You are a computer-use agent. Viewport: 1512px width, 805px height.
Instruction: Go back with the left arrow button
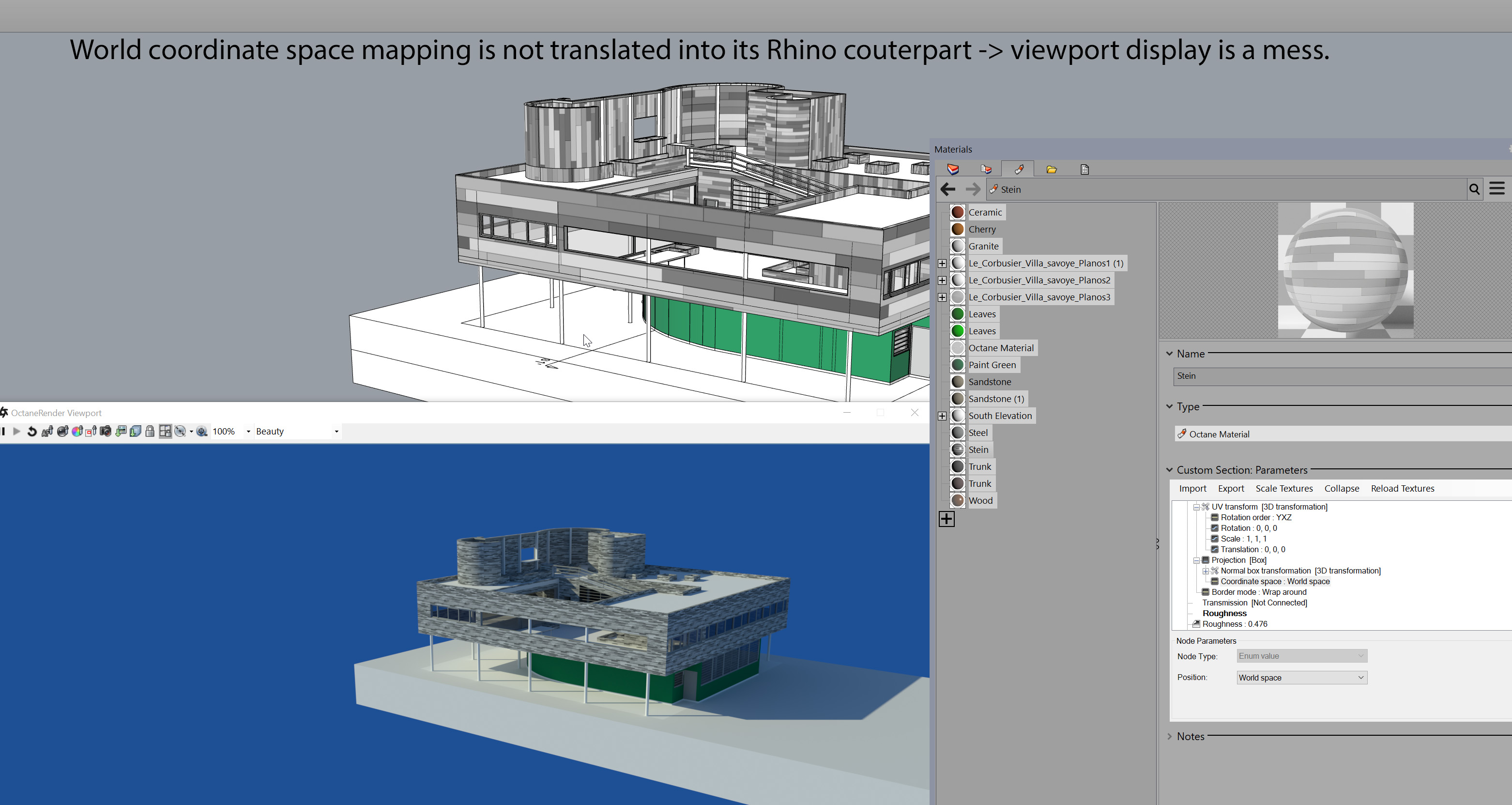point(947,189)
